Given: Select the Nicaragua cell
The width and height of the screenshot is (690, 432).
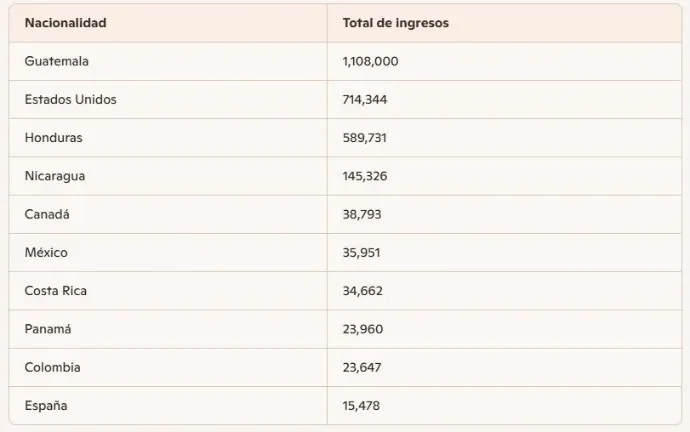Looking at the screenshot, I should (x=55, y=176).
